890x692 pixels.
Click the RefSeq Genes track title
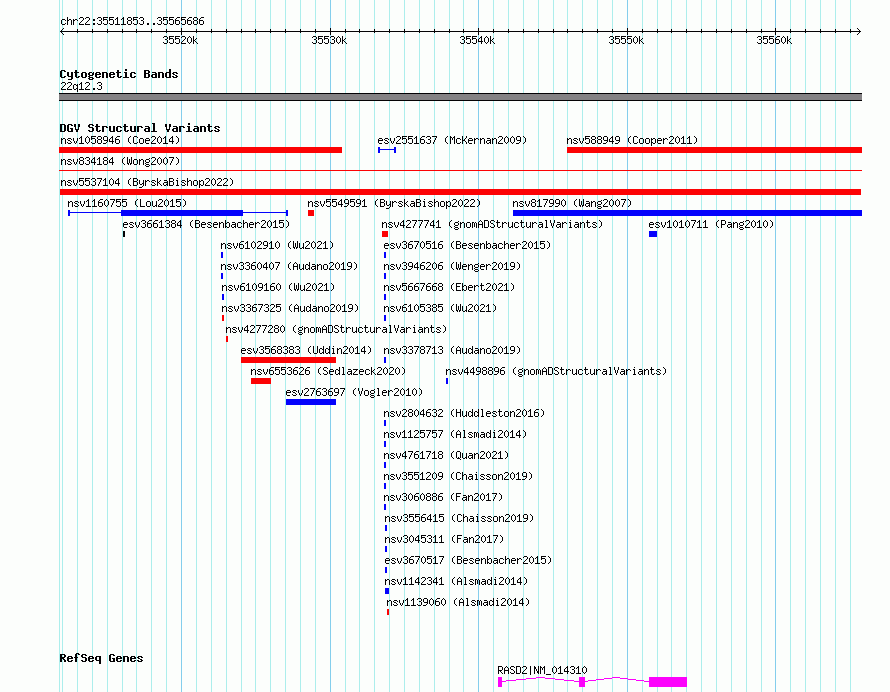tap(101, 659)
